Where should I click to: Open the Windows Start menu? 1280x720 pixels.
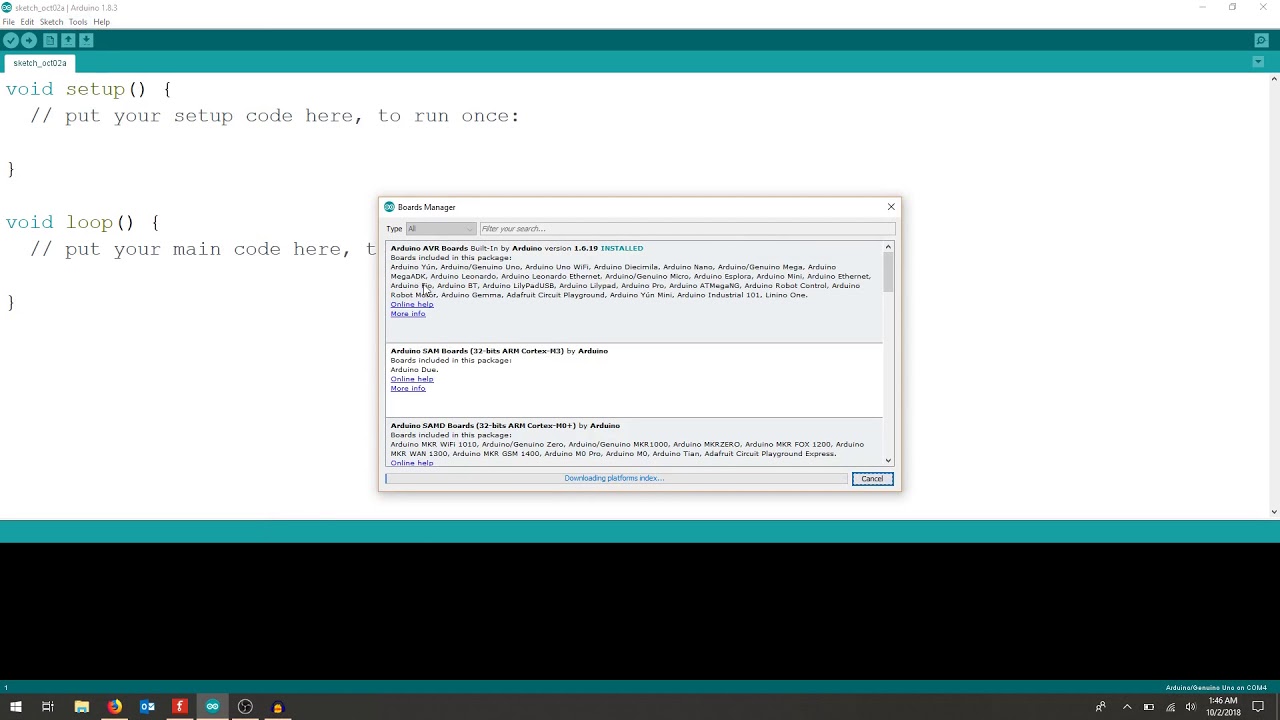[15, 707]
